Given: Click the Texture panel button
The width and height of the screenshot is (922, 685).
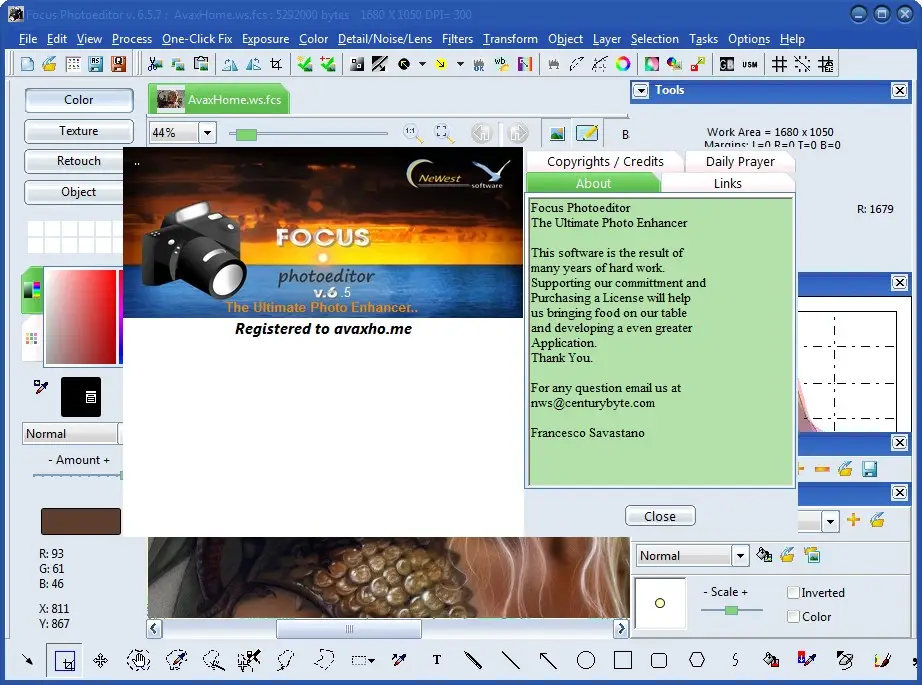Looking at the screenshot, I should click(x=79, y=131).
